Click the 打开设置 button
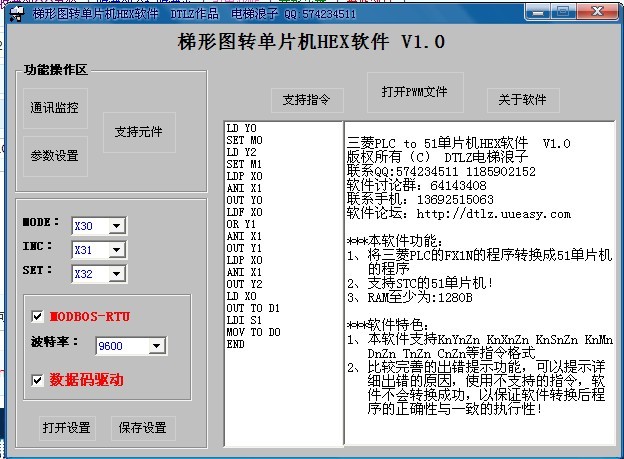Screen dimensions: 624x459 pos(66,428)
